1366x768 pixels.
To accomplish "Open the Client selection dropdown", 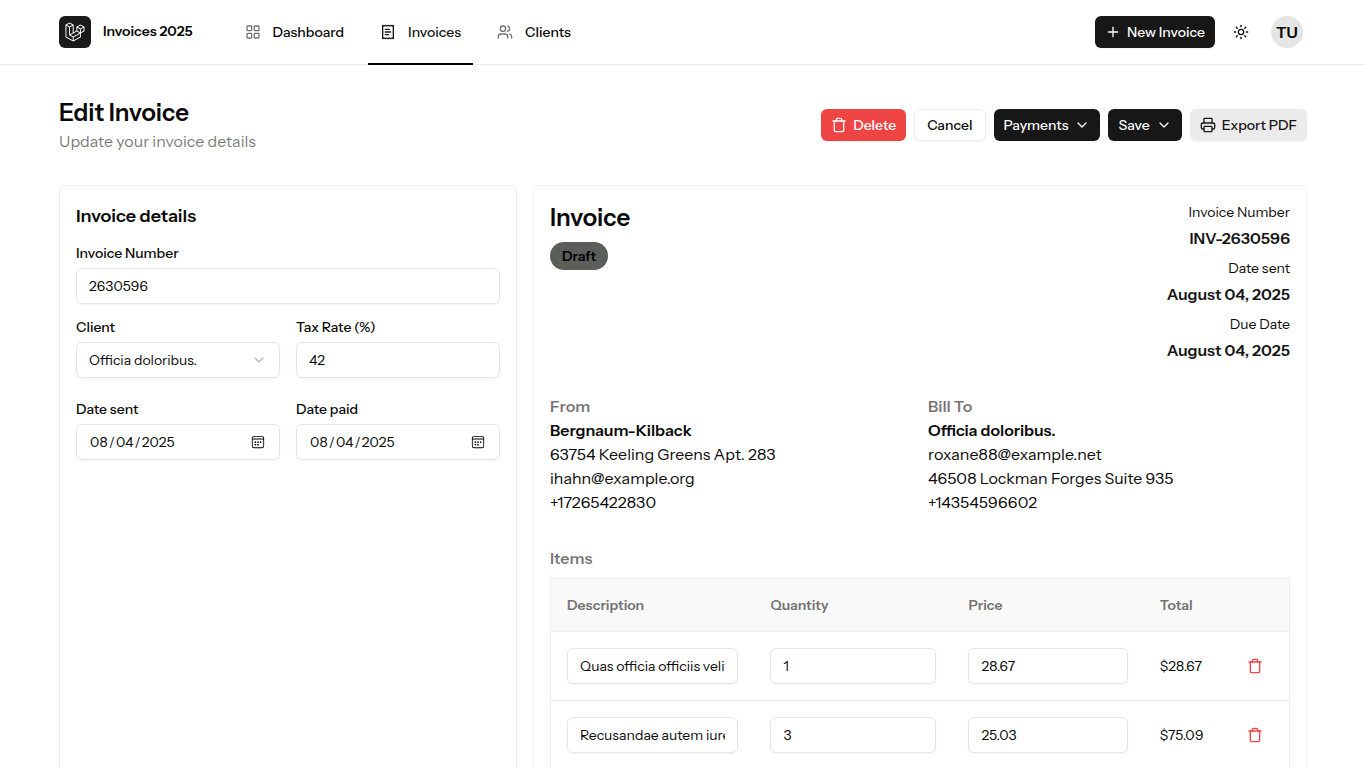I will (178, 360).
